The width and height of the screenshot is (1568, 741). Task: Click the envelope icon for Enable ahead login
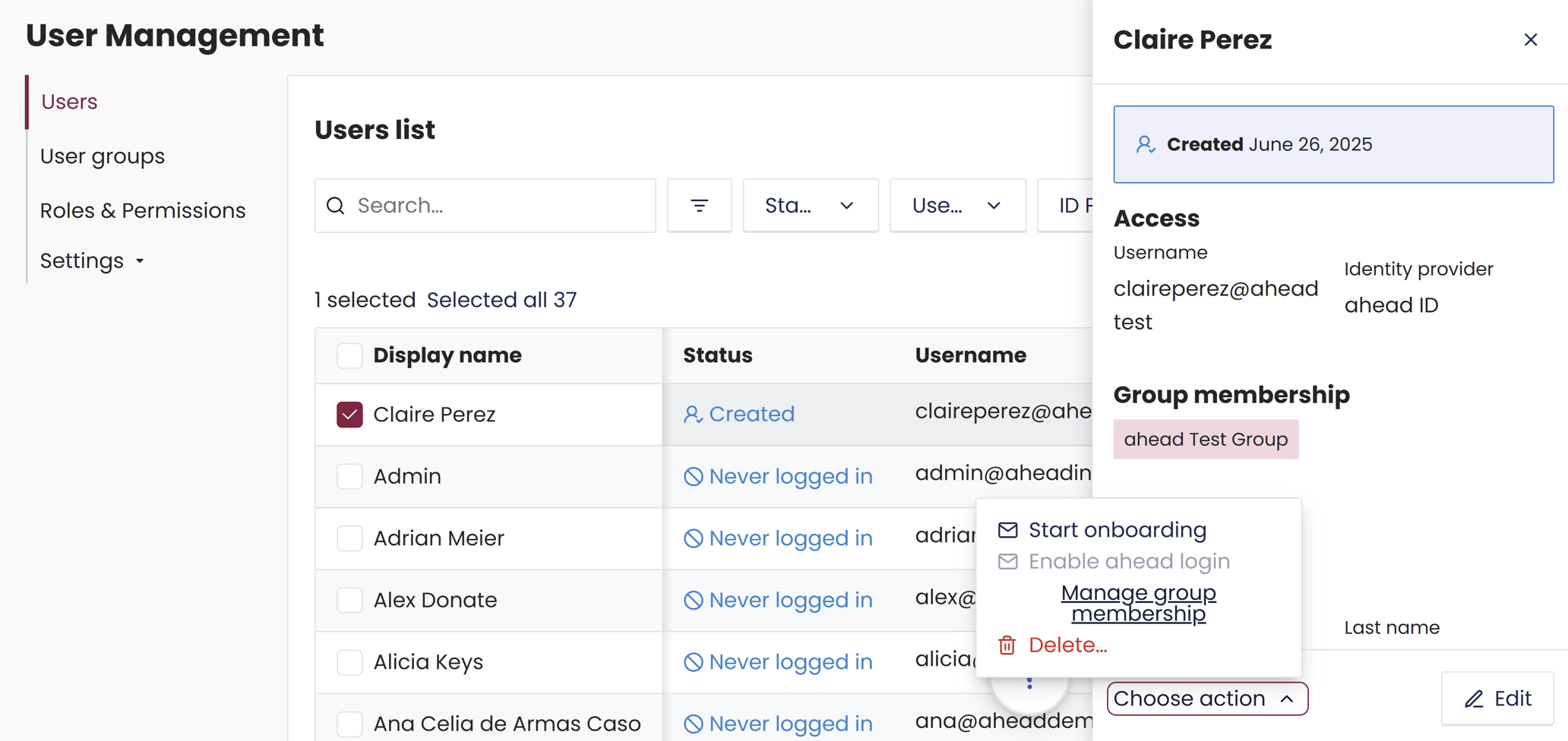tap(1007, 562)
